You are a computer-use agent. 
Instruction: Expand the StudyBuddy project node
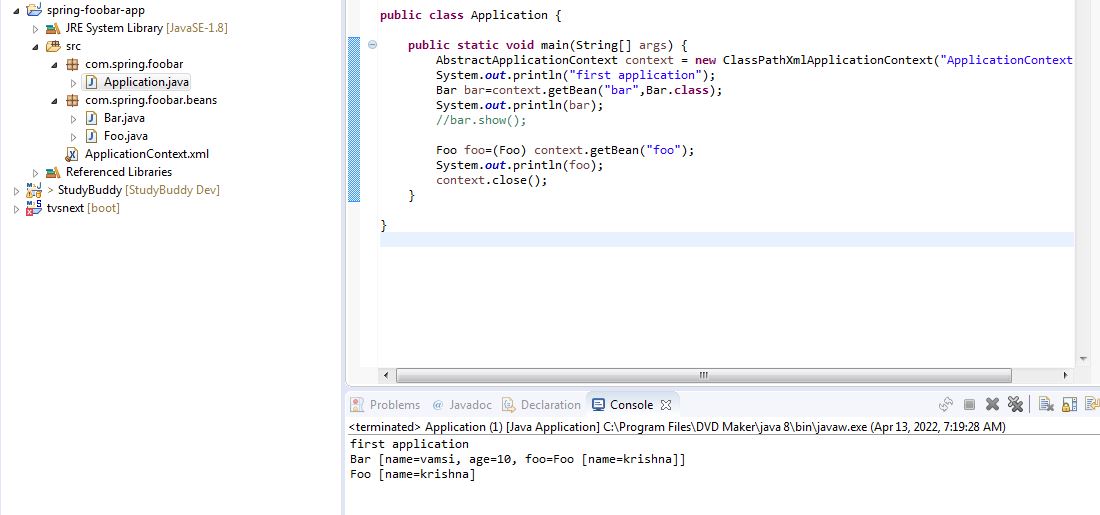(x=17, y=191)
